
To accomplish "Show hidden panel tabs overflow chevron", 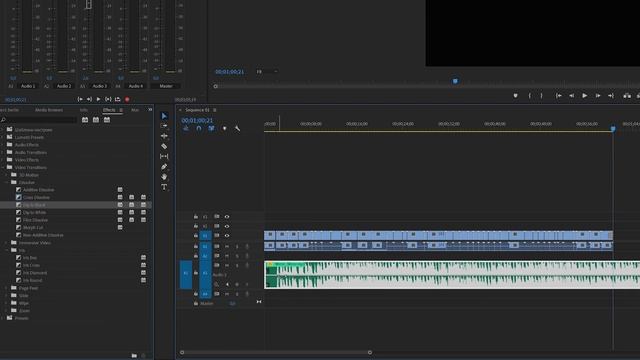I will tap(150, 110).
